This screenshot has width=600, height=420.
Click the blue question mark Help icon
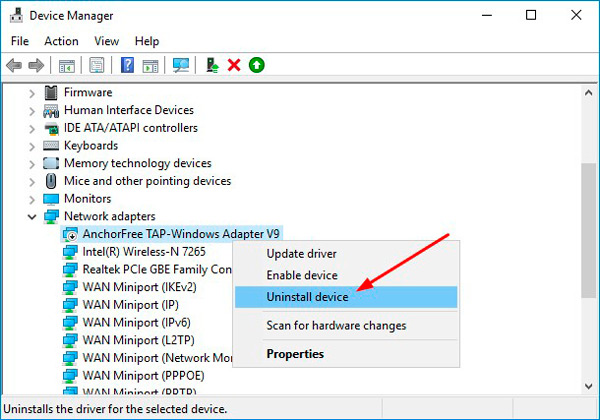(127, 65)
